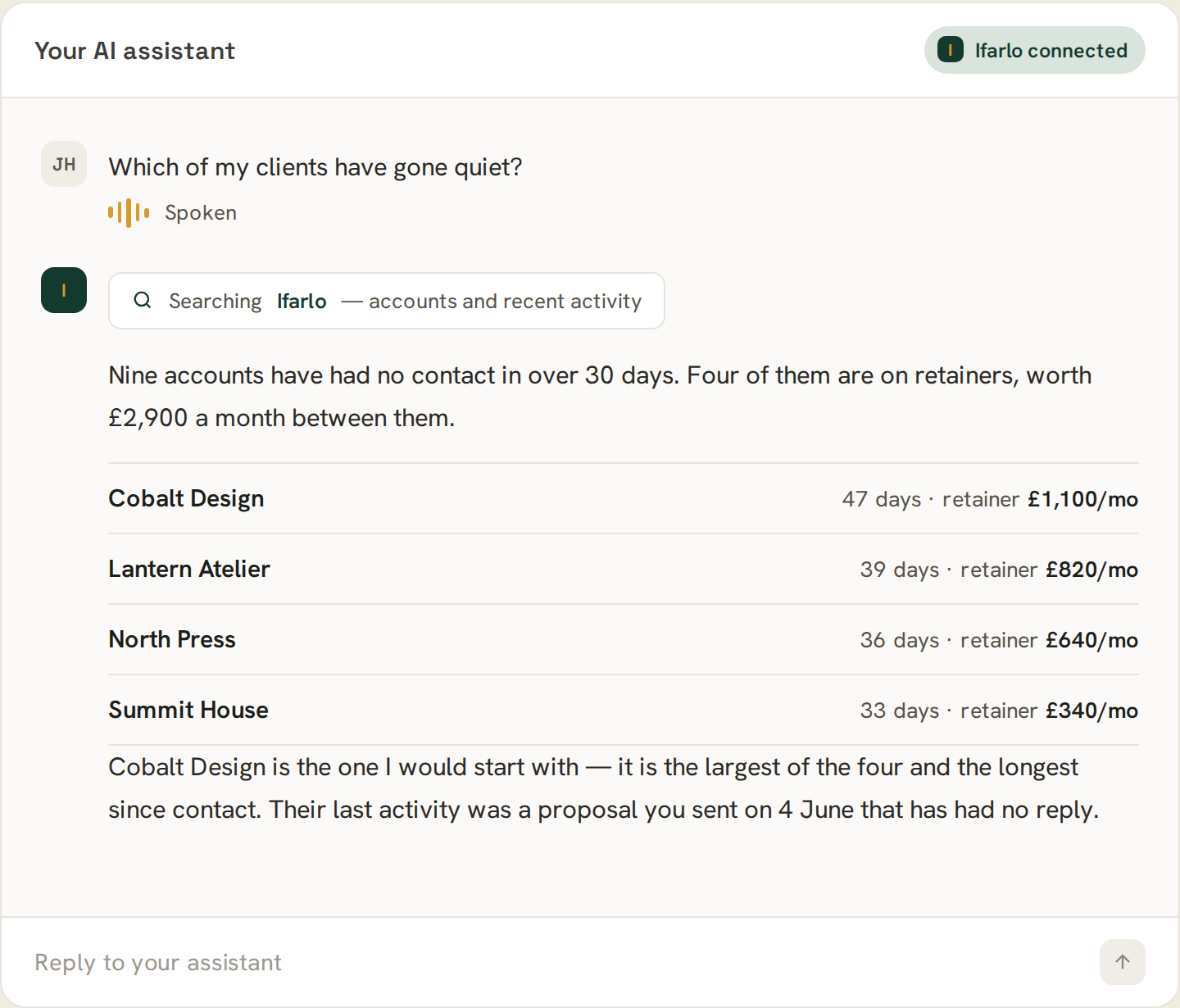Open the Ifarlo connected status pill

(x=1034, y=50)
